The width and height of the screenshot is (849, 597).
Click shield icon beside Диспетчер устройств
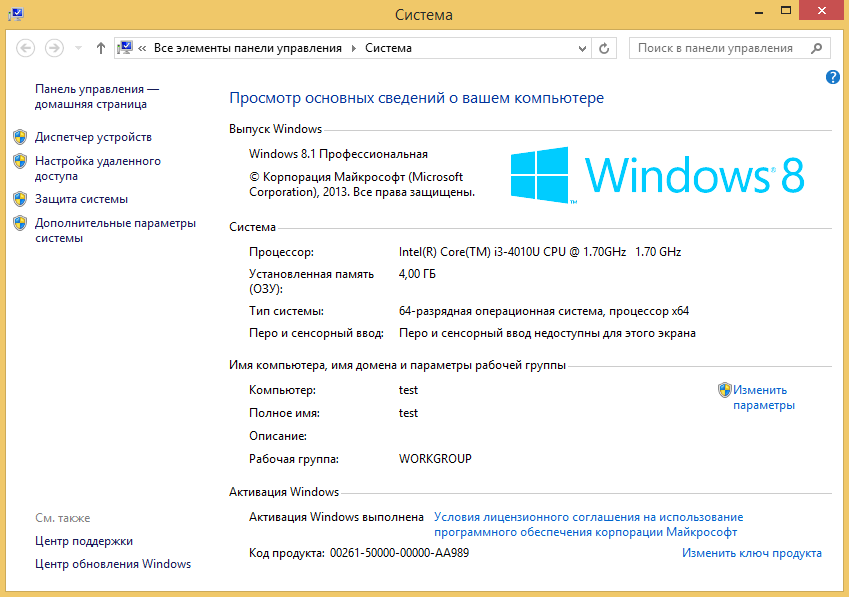tap(20, 137)
